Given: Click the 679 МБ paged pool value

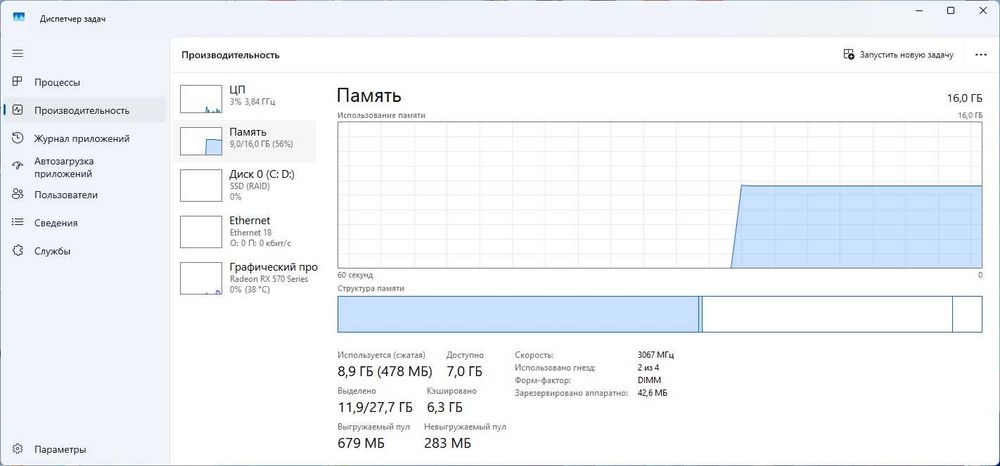Looking at the screenshot, I should 361,442.
